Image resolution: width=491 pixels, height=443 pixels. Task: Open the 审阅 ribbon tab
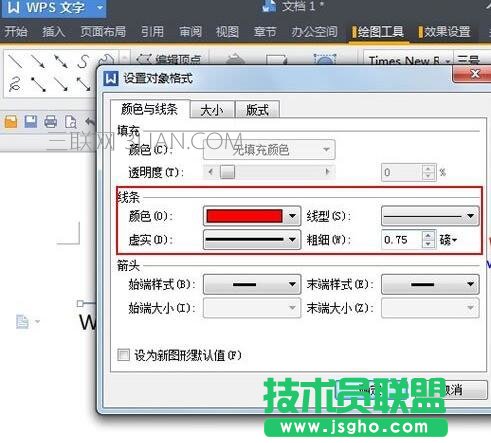point(190,32)
